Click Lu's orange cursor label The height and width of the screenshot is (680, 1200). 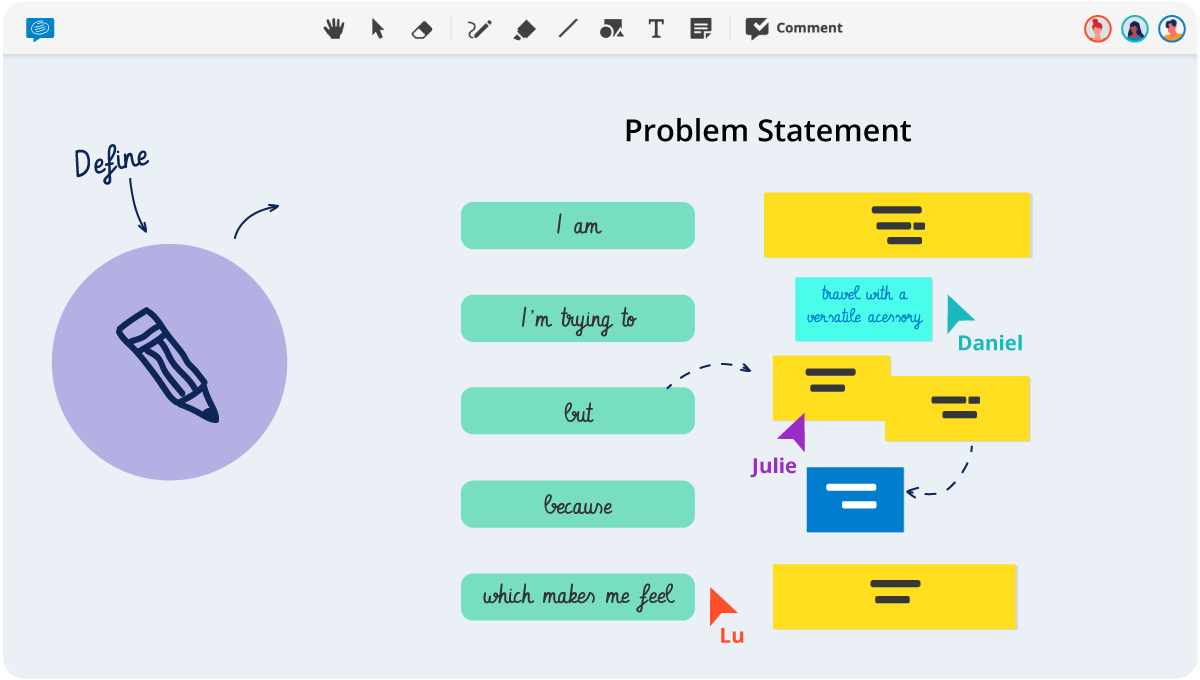click(732, 635)
